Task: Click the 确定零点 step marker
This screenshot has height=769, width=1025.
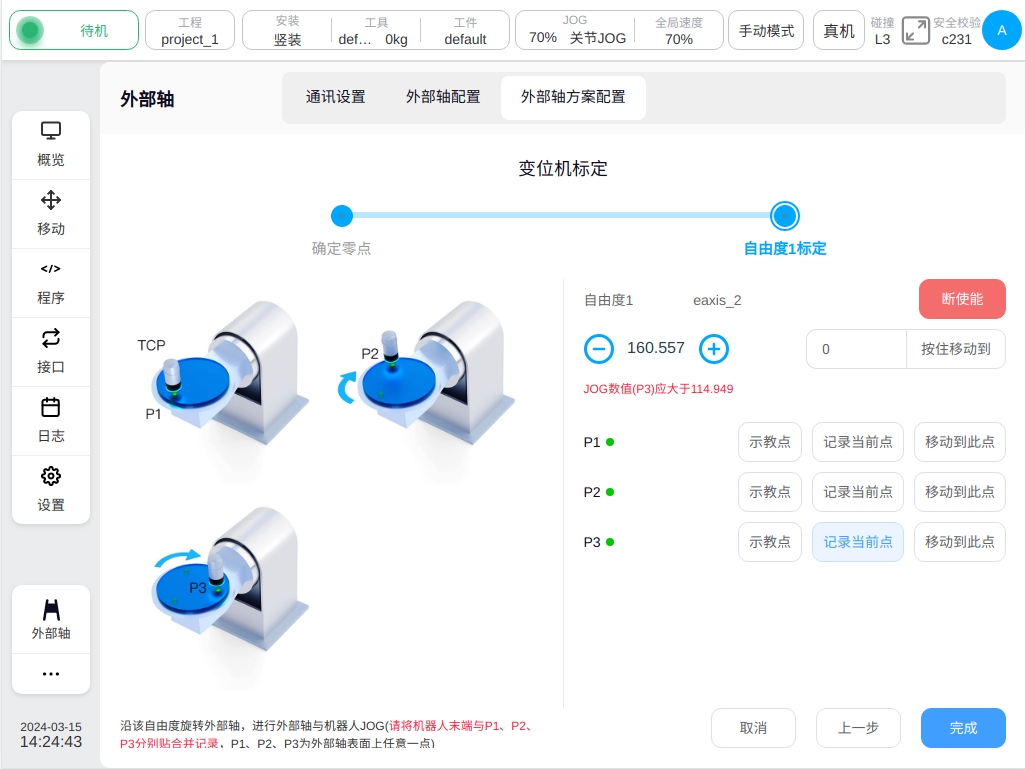Action: point(341,216)
